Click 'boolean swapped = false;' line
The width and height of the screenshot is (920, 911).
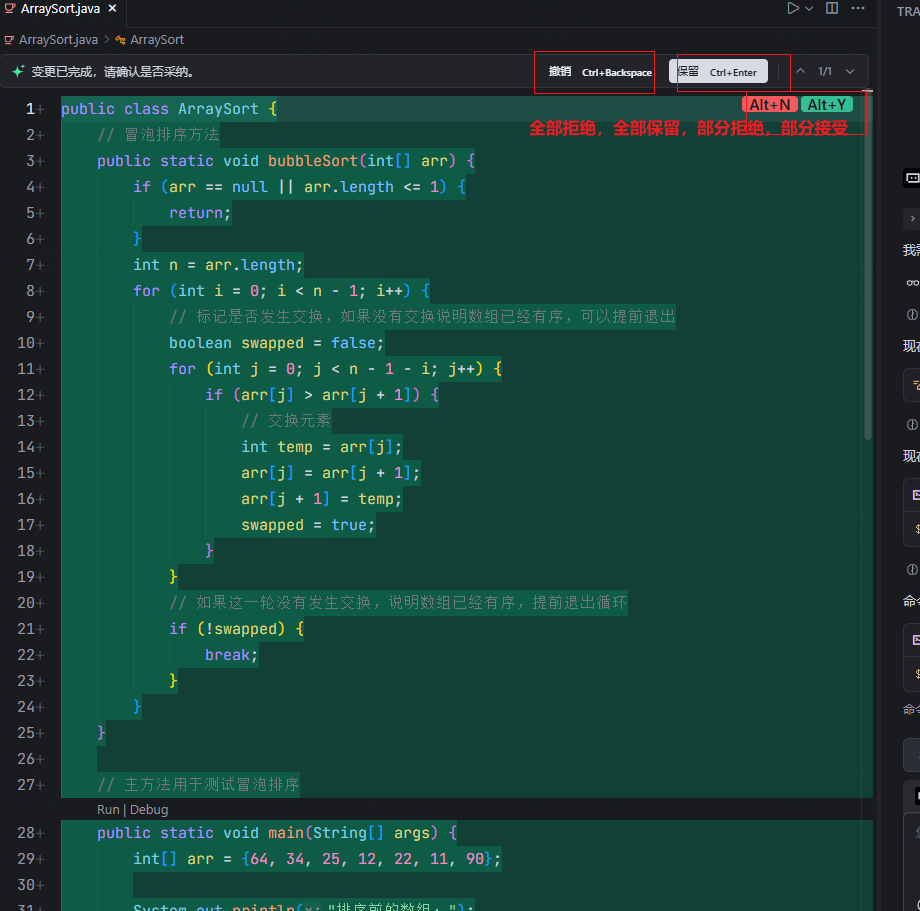coord(276,343)
